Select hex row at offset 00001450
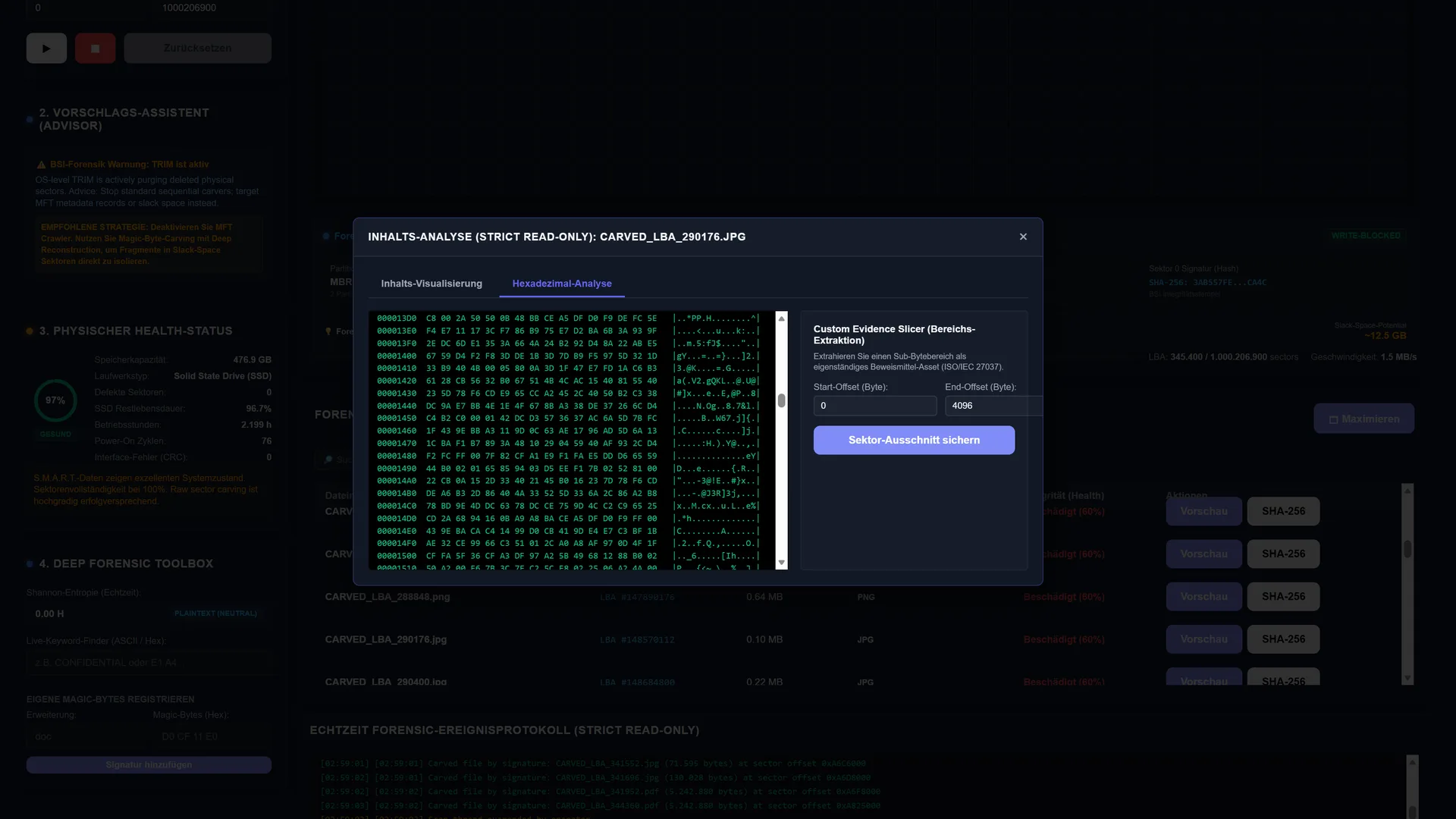1456x819 pixels. [568, 419]
